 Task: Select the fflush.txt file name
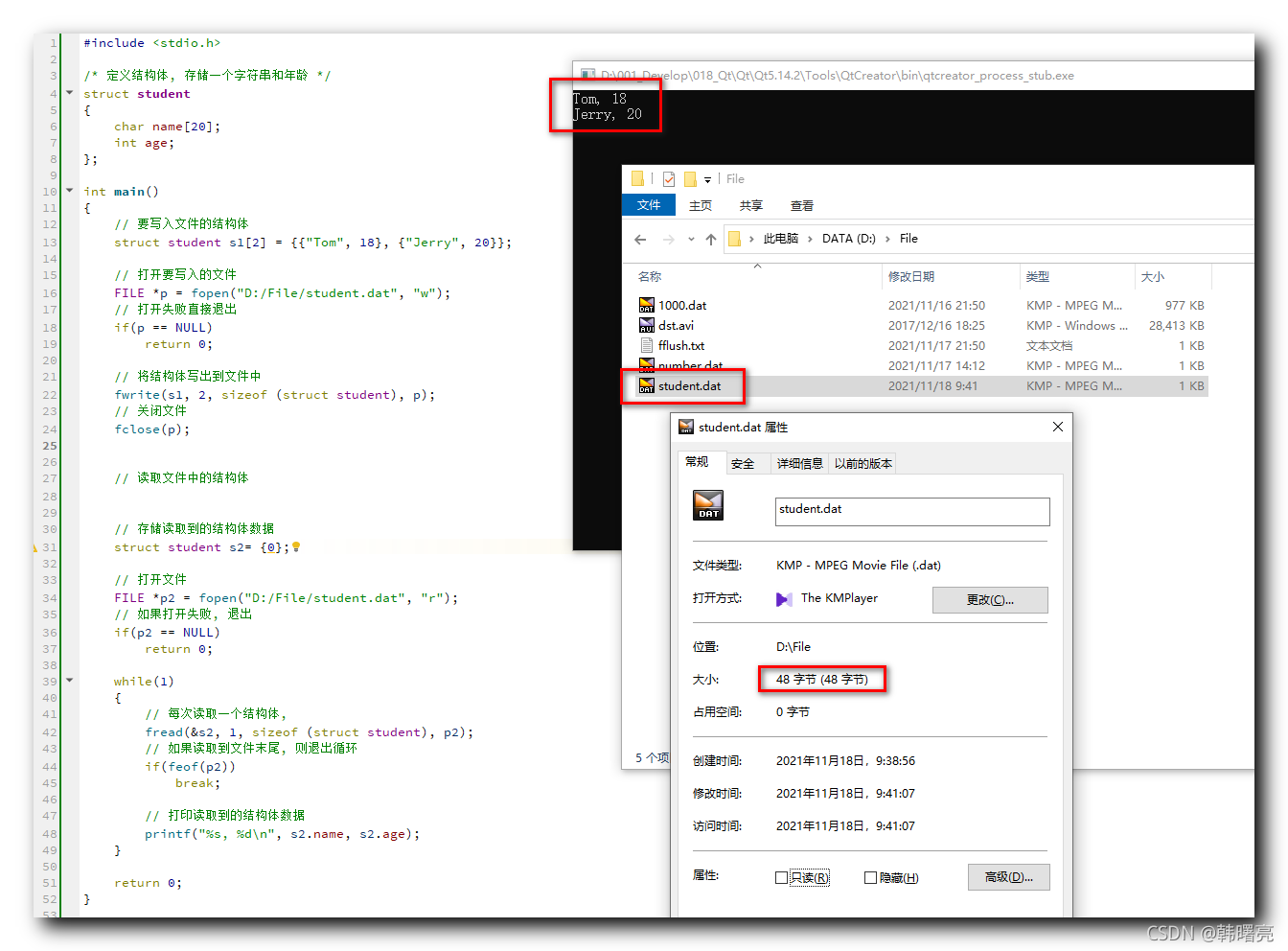[x=681, y=346]
